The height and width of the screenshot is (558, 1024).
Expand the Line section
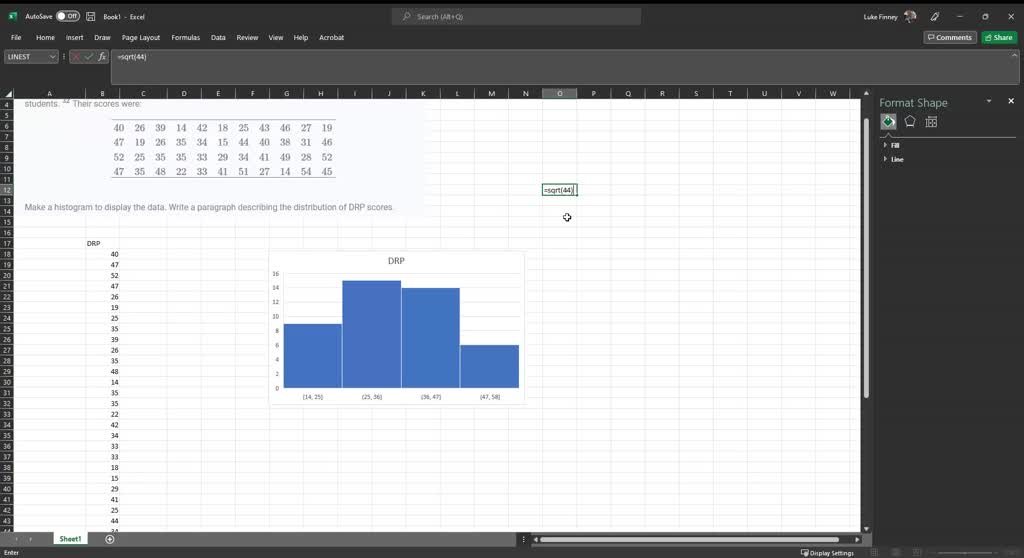[896, 159]
